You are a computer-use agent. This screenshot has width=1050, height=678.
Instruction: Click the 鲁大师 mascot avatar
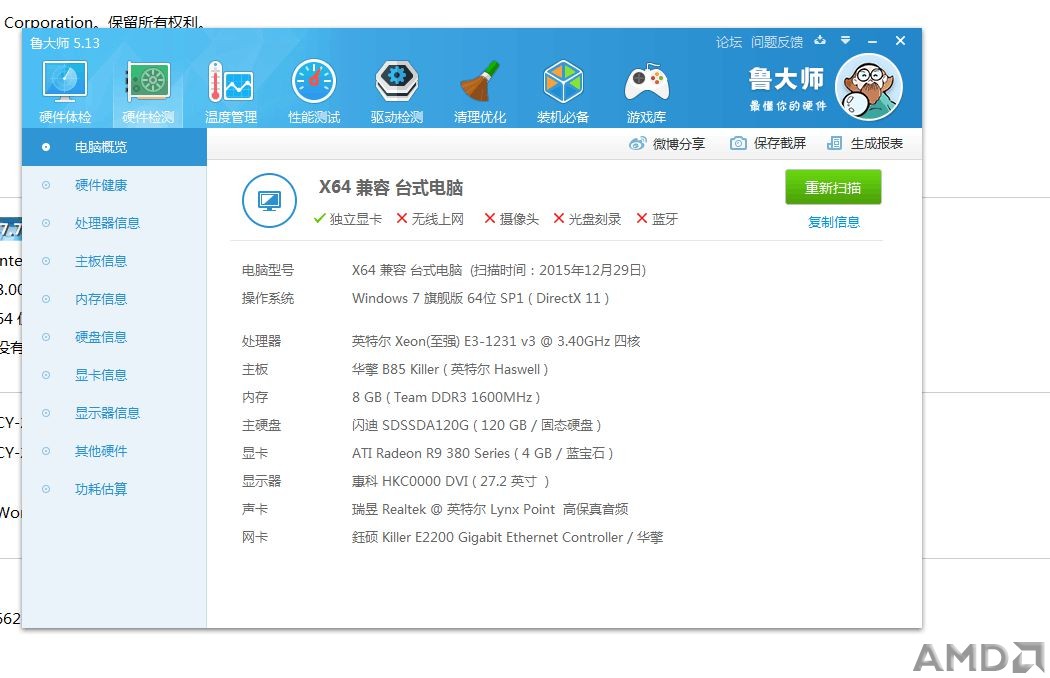pos(869,87)
